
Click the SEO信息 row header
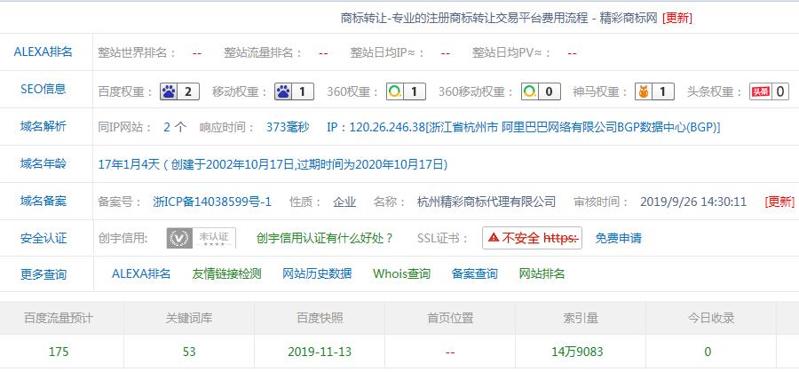coord(43,89)
